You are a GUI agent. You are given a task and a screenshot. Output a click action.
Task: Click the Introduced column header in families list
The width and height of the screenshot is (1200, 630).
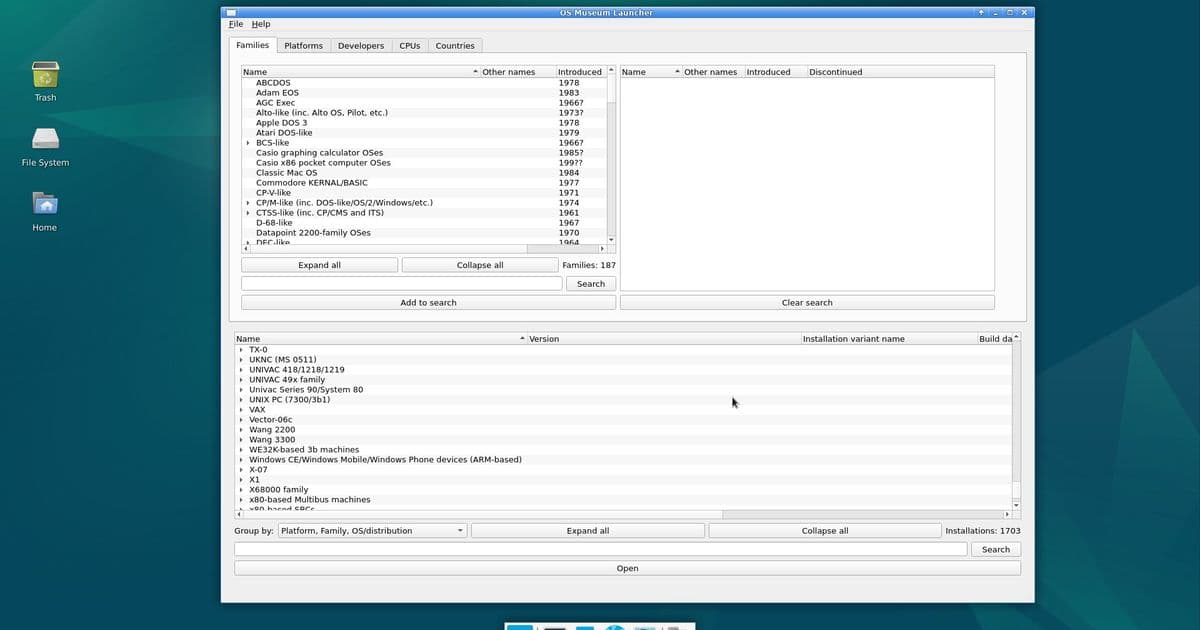click(580, 72)
